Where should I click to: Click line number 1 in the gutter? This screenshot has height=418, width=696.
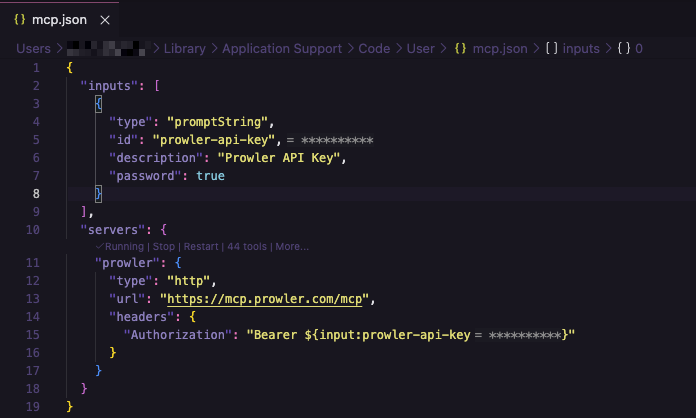[36, 68]
